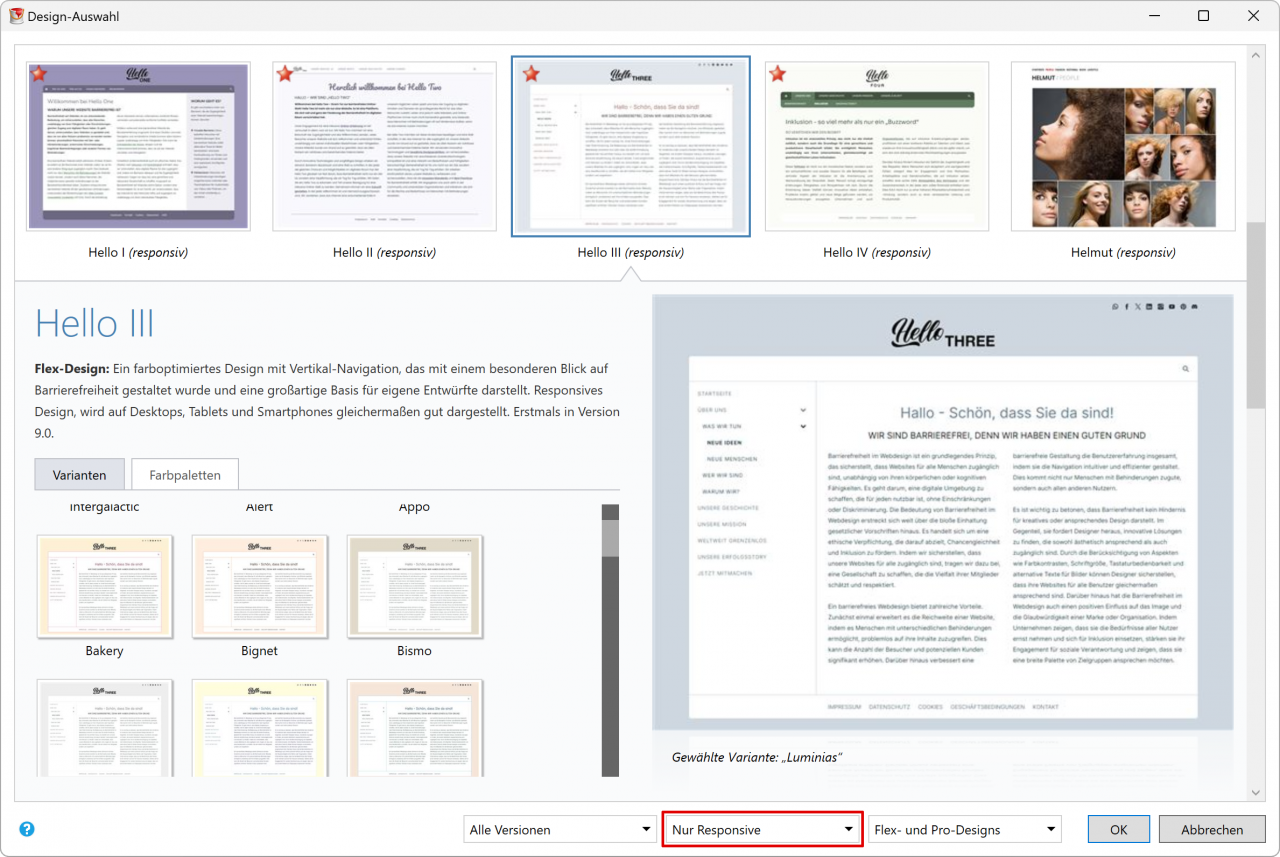Click the red star on Hello II thumbnail
The height and width of the screenshot is (857, 1280).
coord(284,73)
